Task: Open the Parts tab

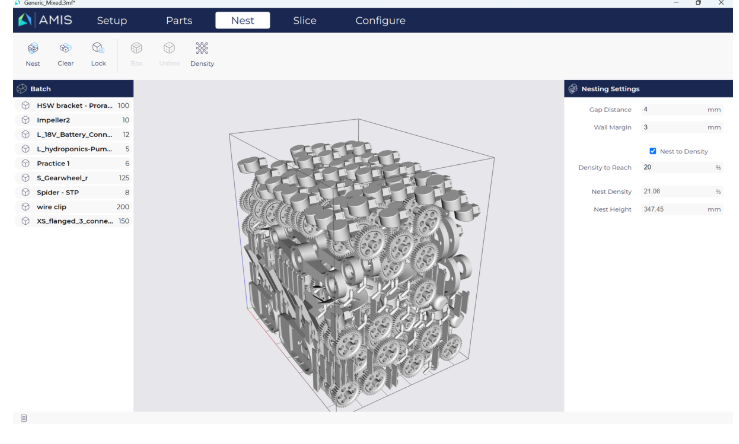Action: pyautogui.click(x=178, y=20)
